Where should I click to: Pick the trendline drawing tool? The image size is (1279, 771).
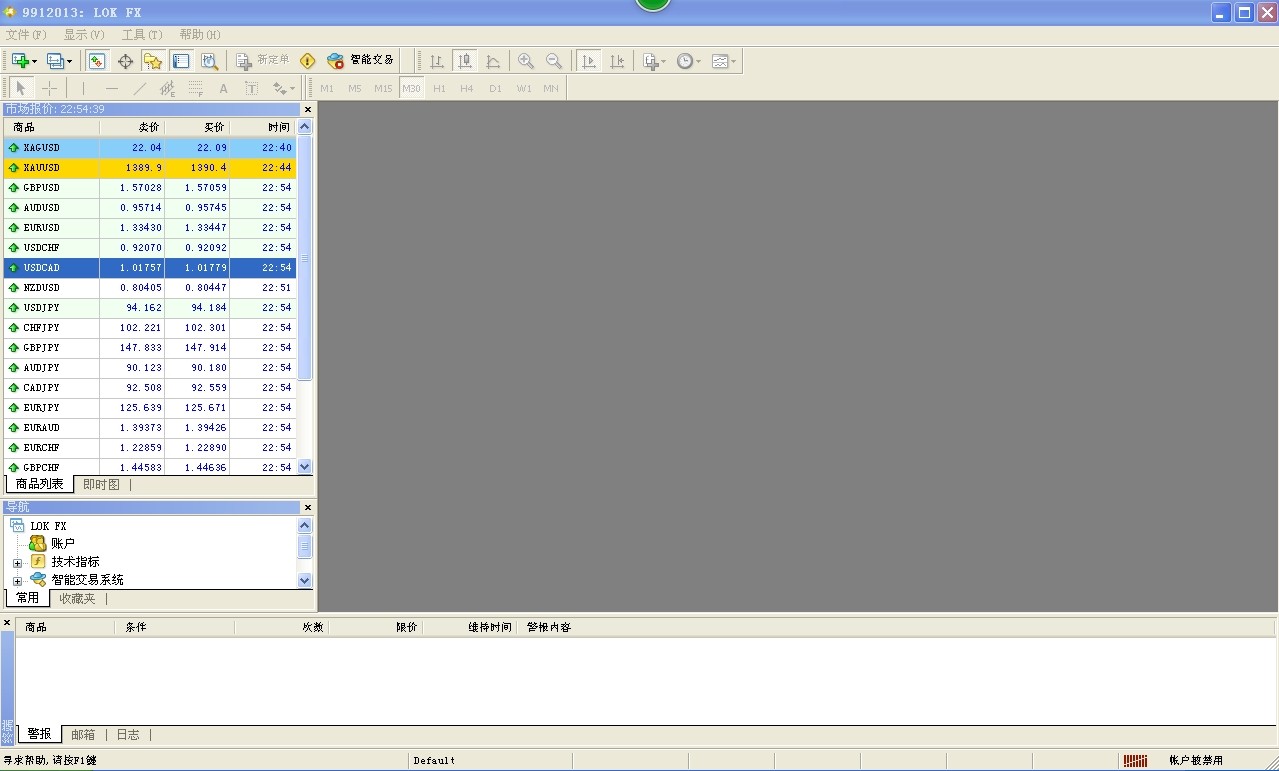coord(140,88)
